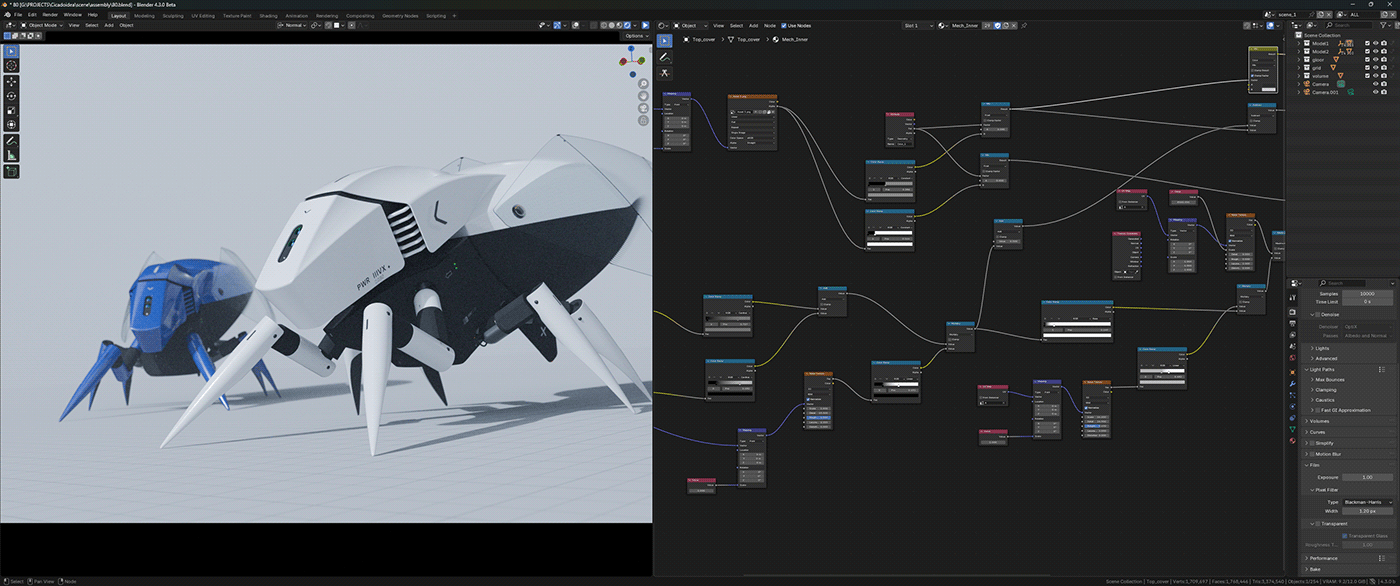The image size is (1400, 586).
Task: Toggle the Use Nodes checkbox
Action: click(x=784, y=25)
